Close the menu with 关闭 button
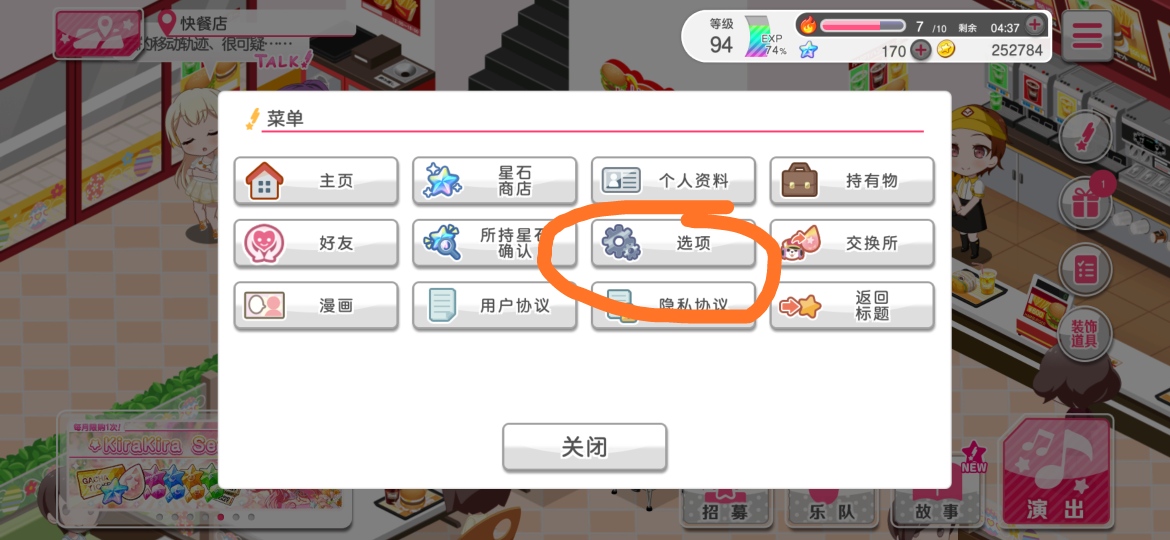Image resolution: width=1170 pixels, height=540 pixels. point(584,448)
